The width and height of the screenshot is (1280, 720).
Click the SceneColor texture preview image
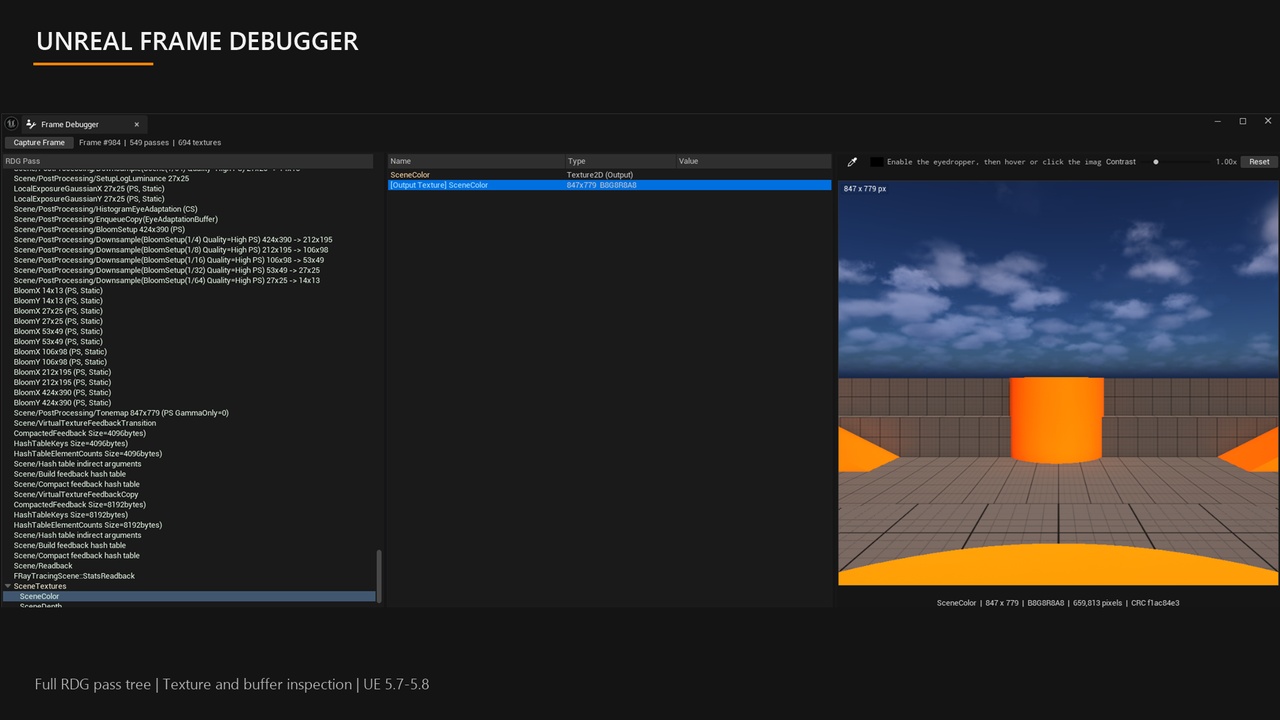[1058, 382]
